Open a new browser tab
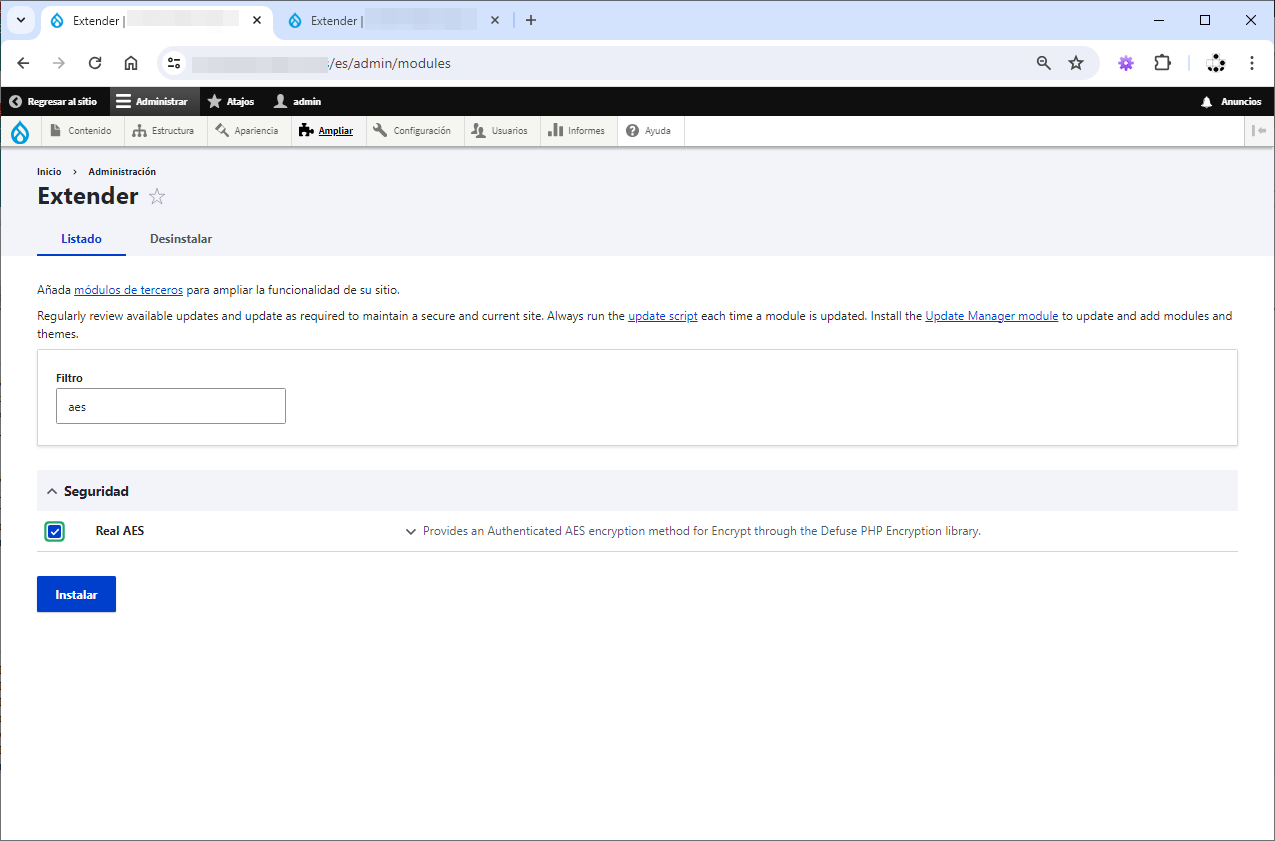This screenshot has height=841, width=1275. point(531,20)
